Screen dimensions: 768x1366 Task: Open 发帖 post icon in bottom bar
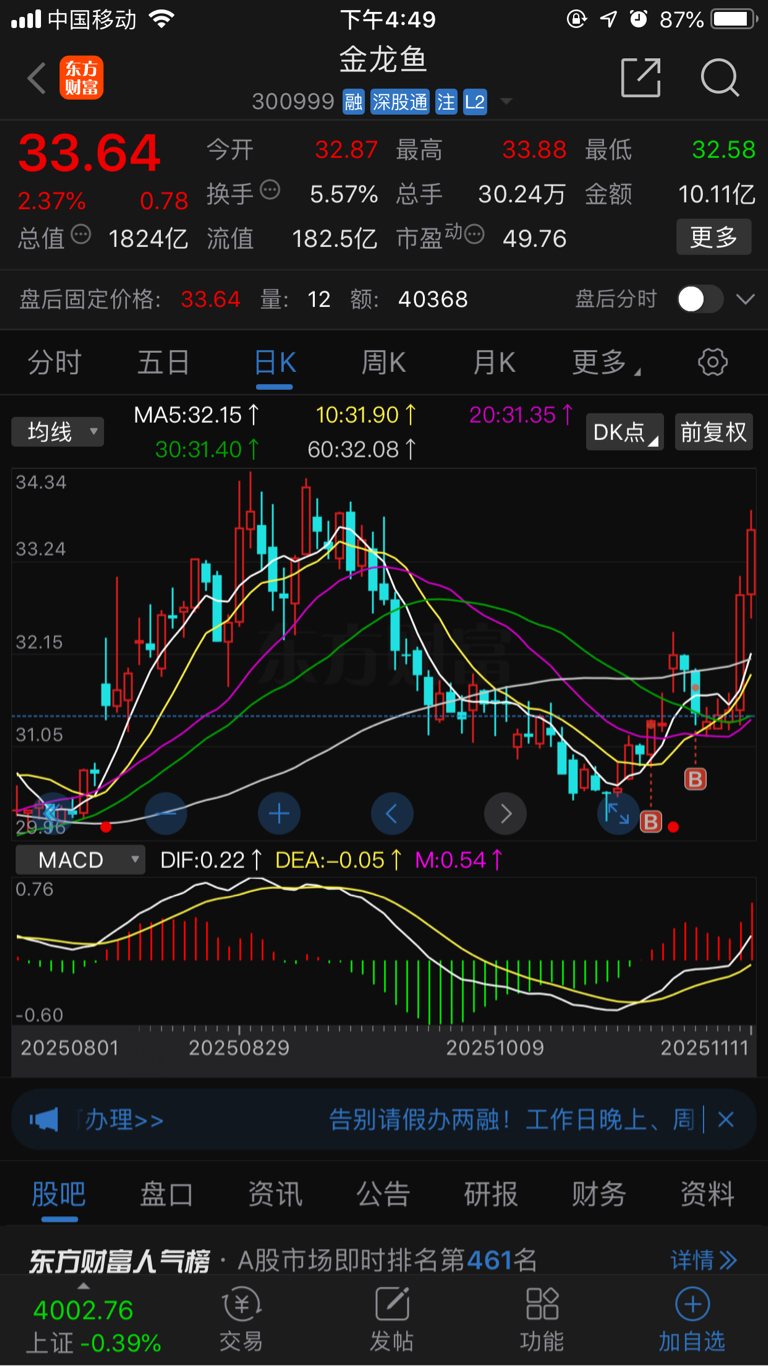coord(392,1320)
